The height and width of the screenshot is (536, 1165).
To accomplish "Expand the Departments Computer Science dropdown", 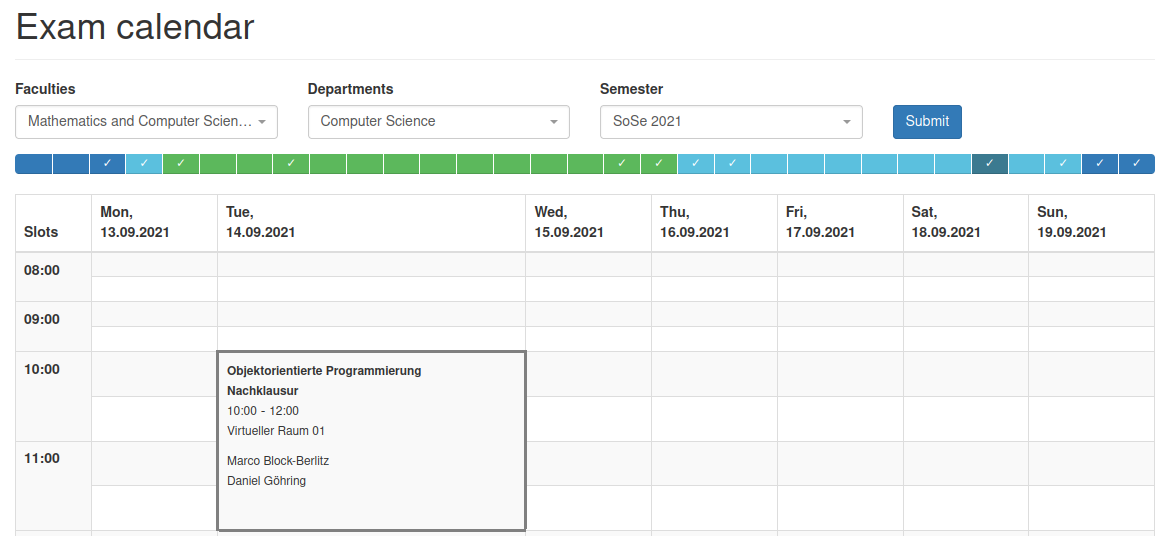I will (438, 122).
